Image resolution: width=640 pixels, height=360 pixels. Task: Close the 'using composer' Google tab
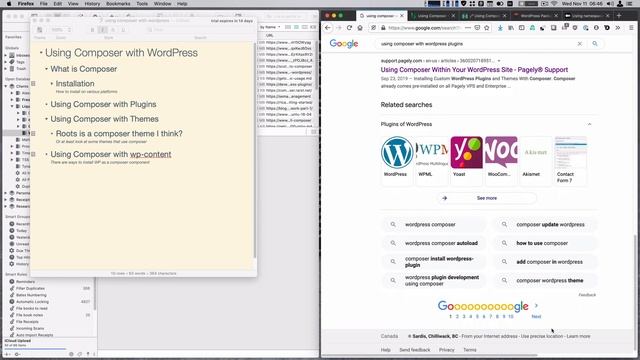pyautogui.click(x=402, y=16)
